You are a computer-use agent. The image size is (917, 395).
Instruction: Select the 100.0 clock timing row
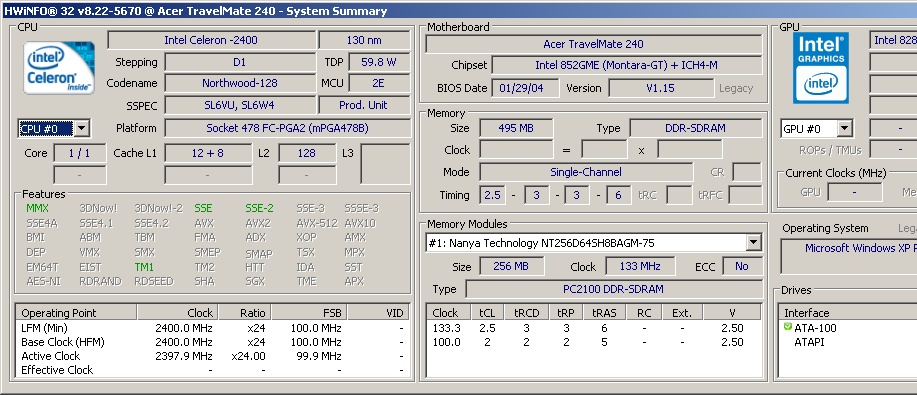click(x=594, y=342)
